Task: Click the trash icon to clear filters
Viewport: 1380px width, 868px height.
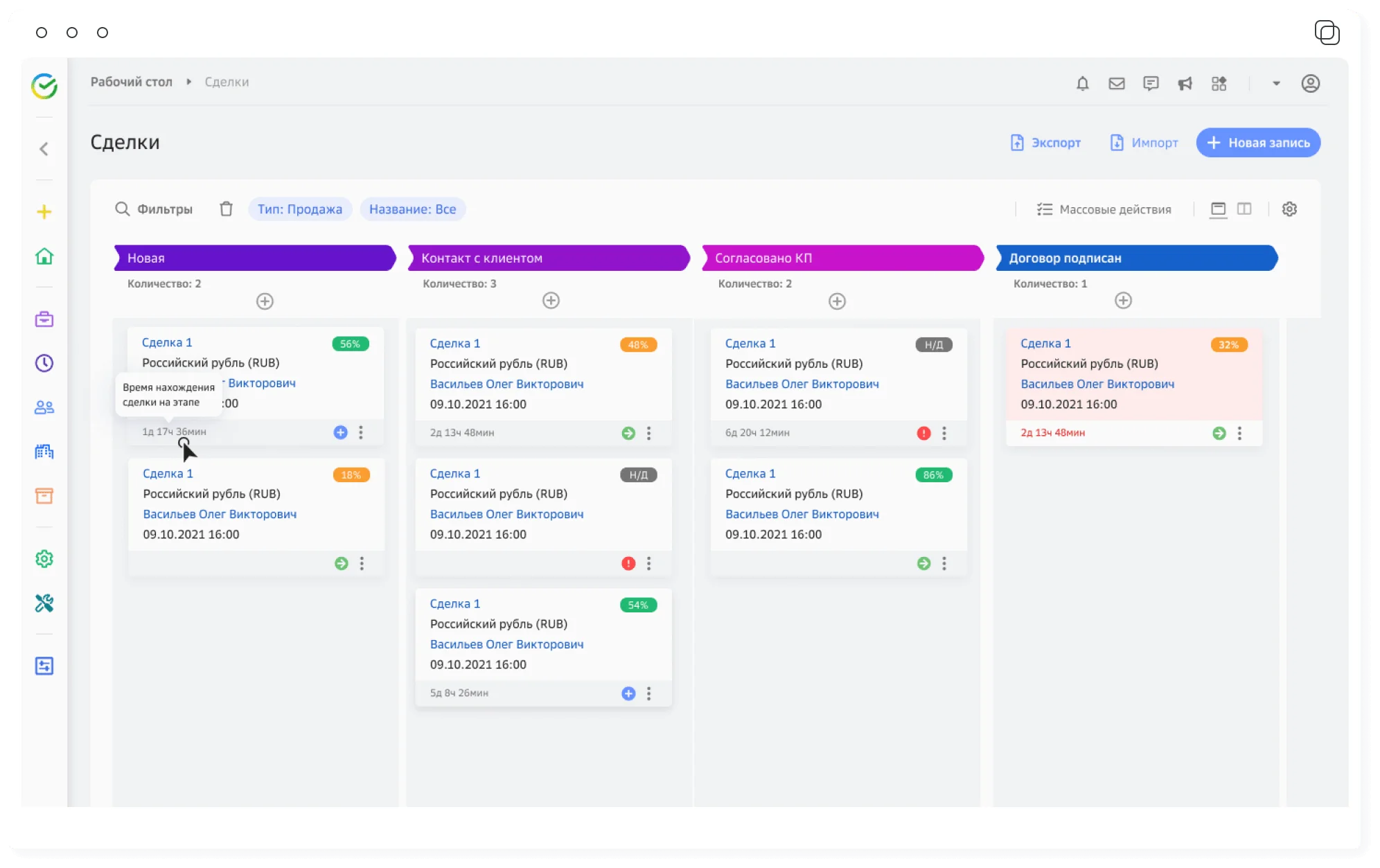Action: click(226, 209)
